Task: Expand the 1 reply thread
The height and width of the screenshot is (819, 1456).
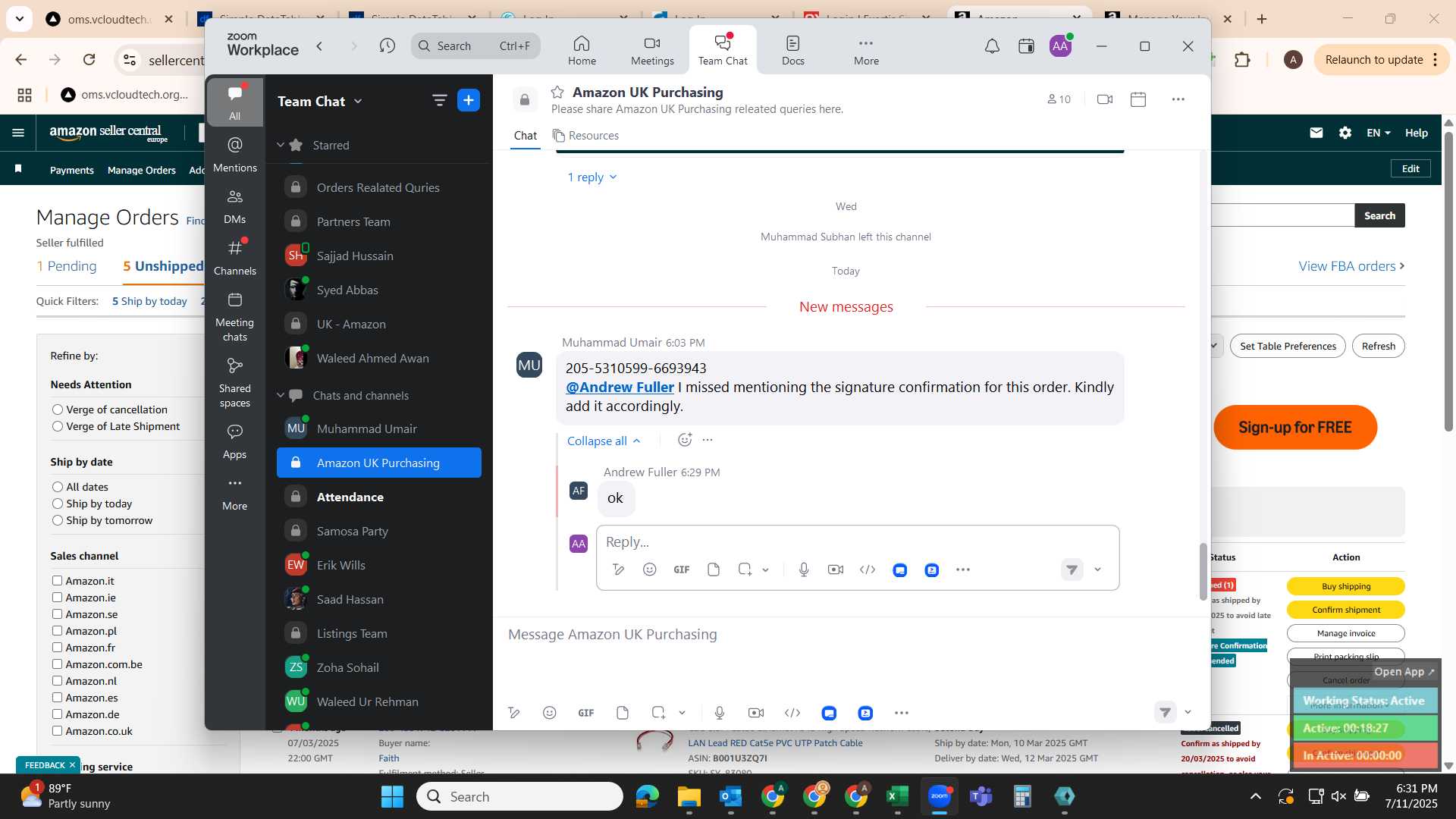Action: tap(592, 177)
